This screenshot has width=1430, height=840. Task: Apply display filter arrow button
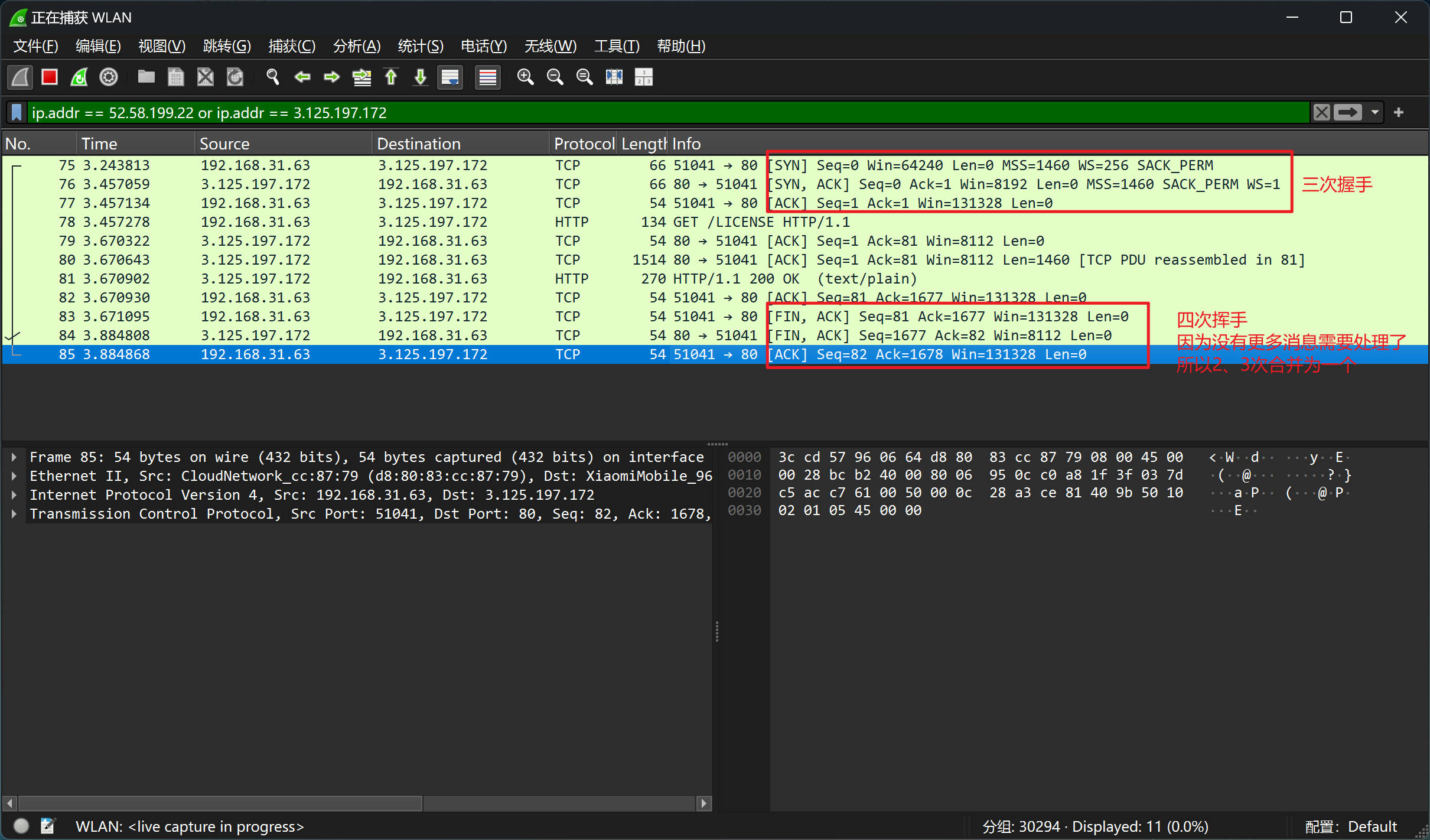pyautogui.click(x=1348, y=112)
